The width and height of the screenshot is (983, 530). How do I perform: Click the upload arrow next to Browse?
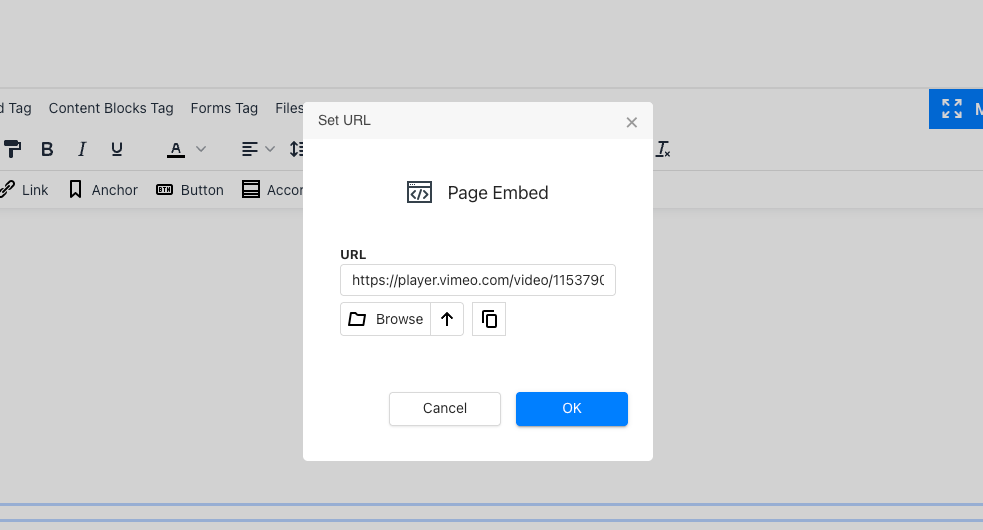click(447, 319)
